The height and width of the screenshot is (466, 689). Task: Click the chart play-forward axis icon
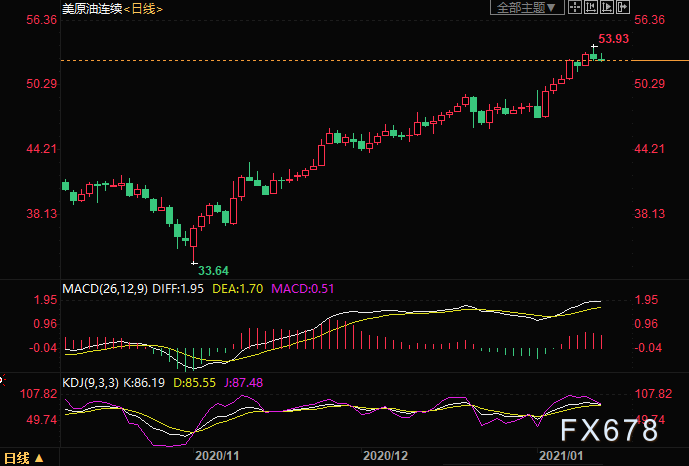[607, 7]
